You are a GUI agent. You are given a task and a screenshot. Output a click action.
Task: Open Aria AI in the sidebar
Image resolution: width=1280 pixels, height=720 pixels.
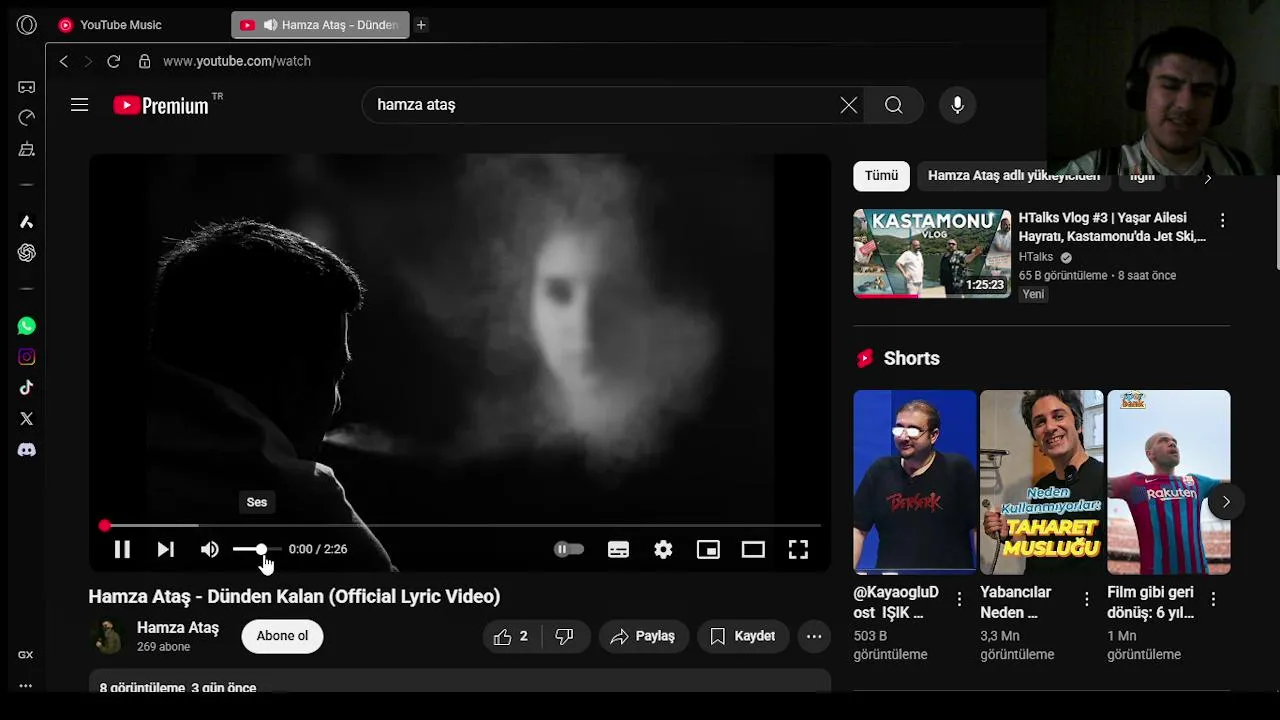(27, 222)
